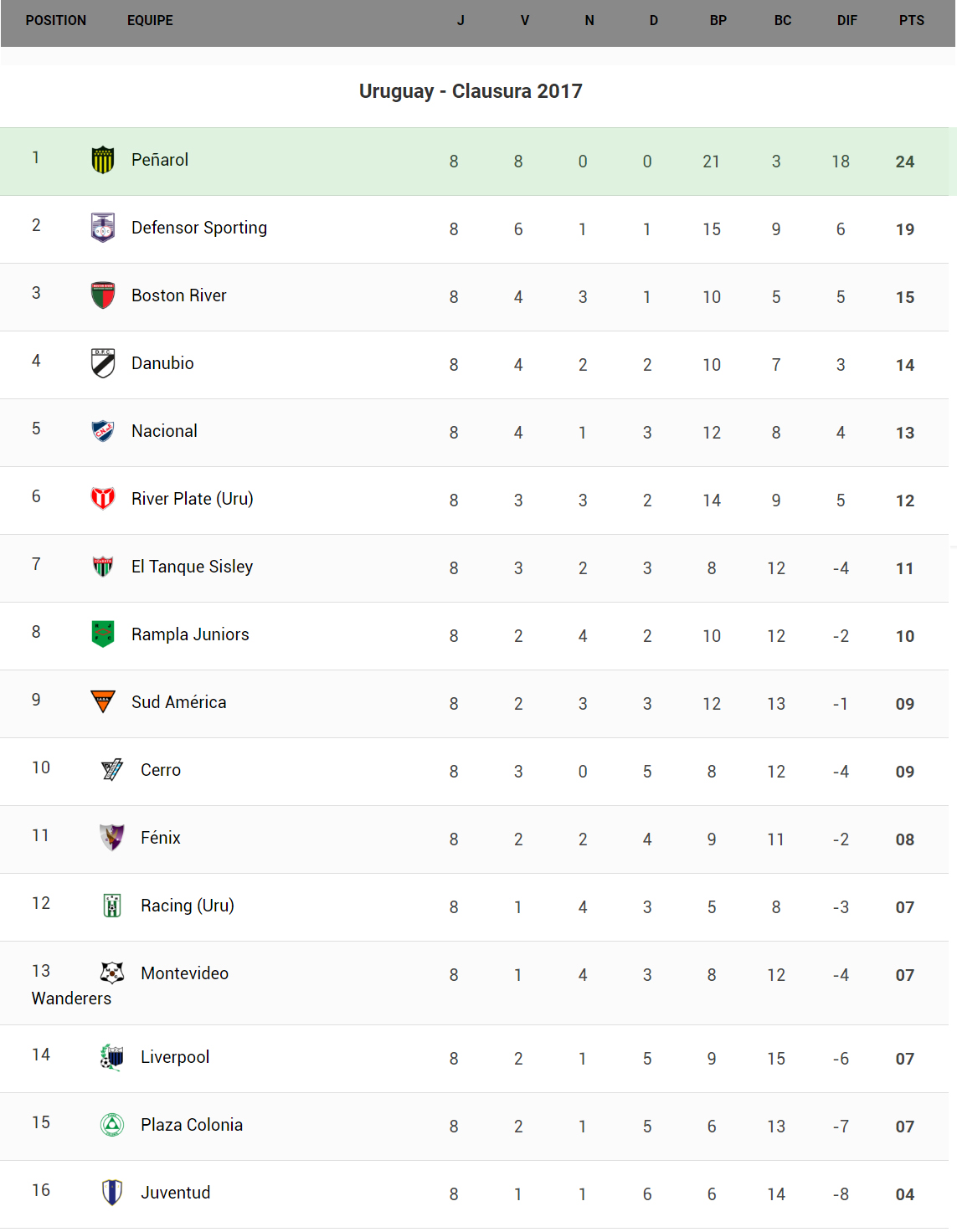
Task: Click the PTS column header
Action: (912, 21)
